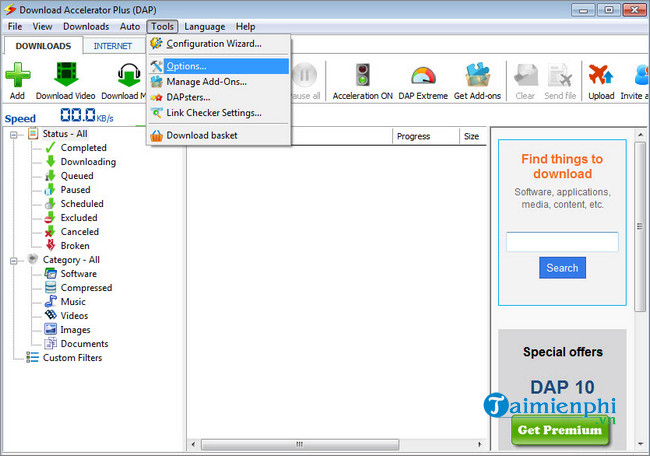This screenshot has height=456, width=650.
Task: Click the Size column header
Action: 473,136
